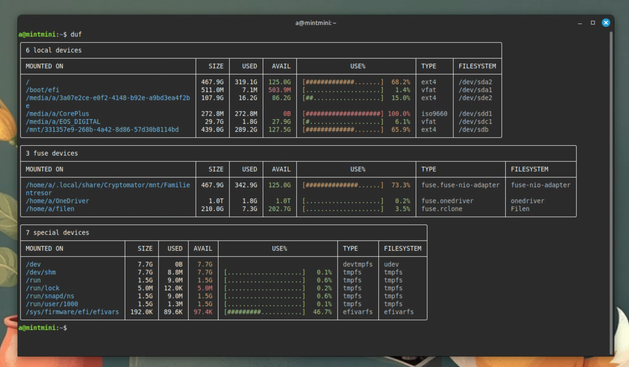The width and height of the screenshot is (629, 367).
Task: Click the 342.9G used value
Action: pyautogui.click(x=246, y=185)
